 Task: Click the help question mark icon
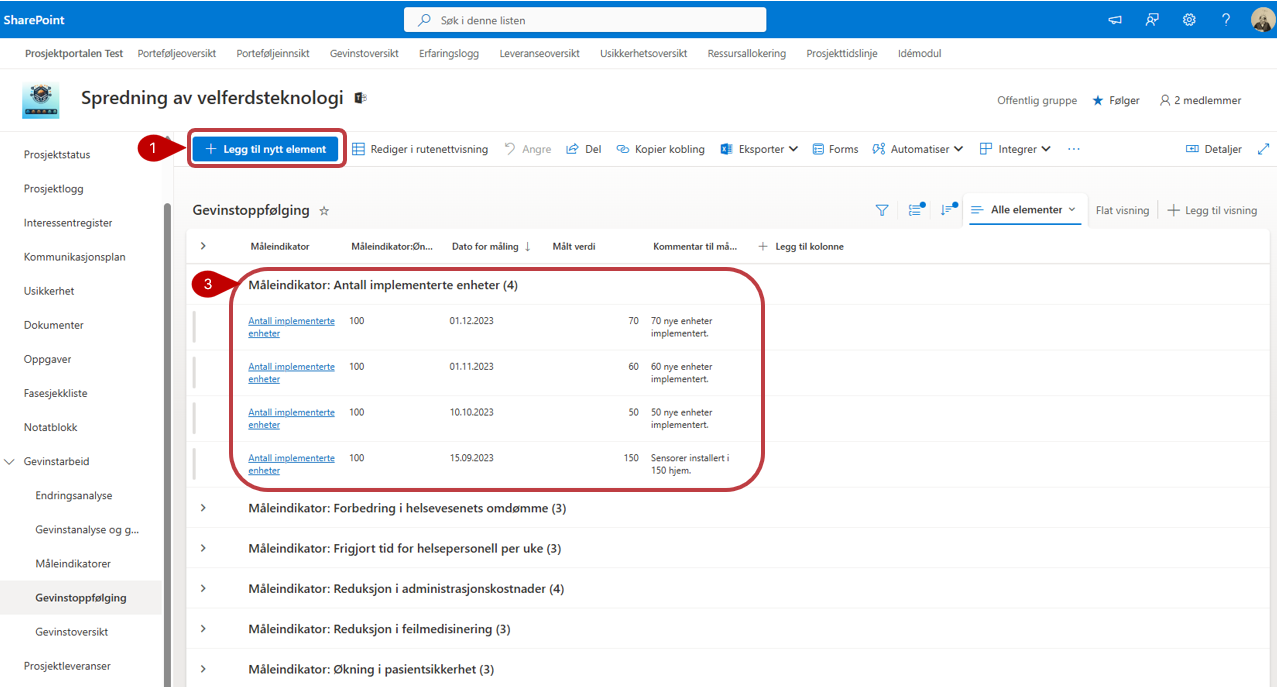[1226, 19]
